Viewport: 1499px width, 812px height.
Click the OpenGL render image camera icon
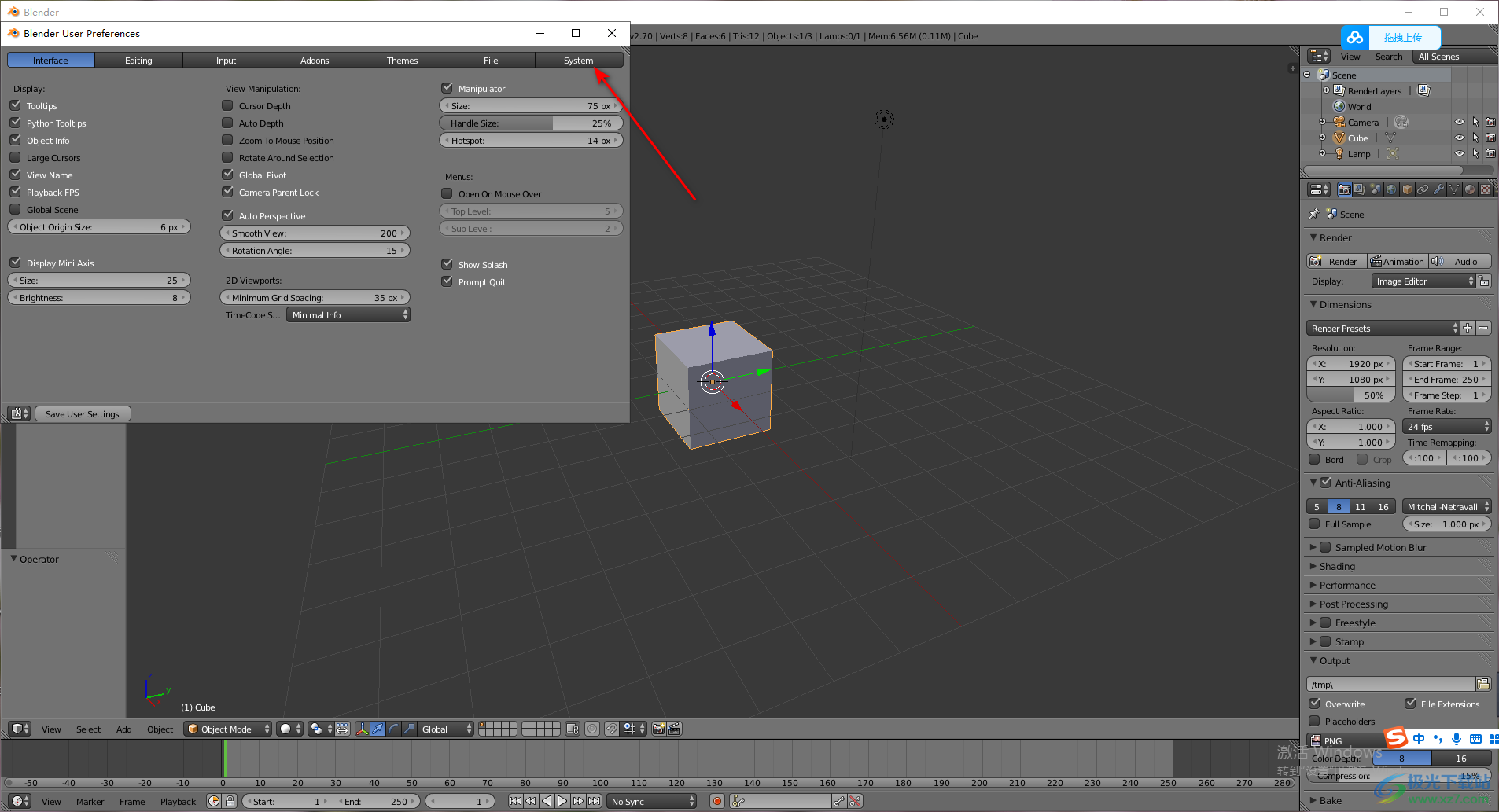[x=659, y=729]
